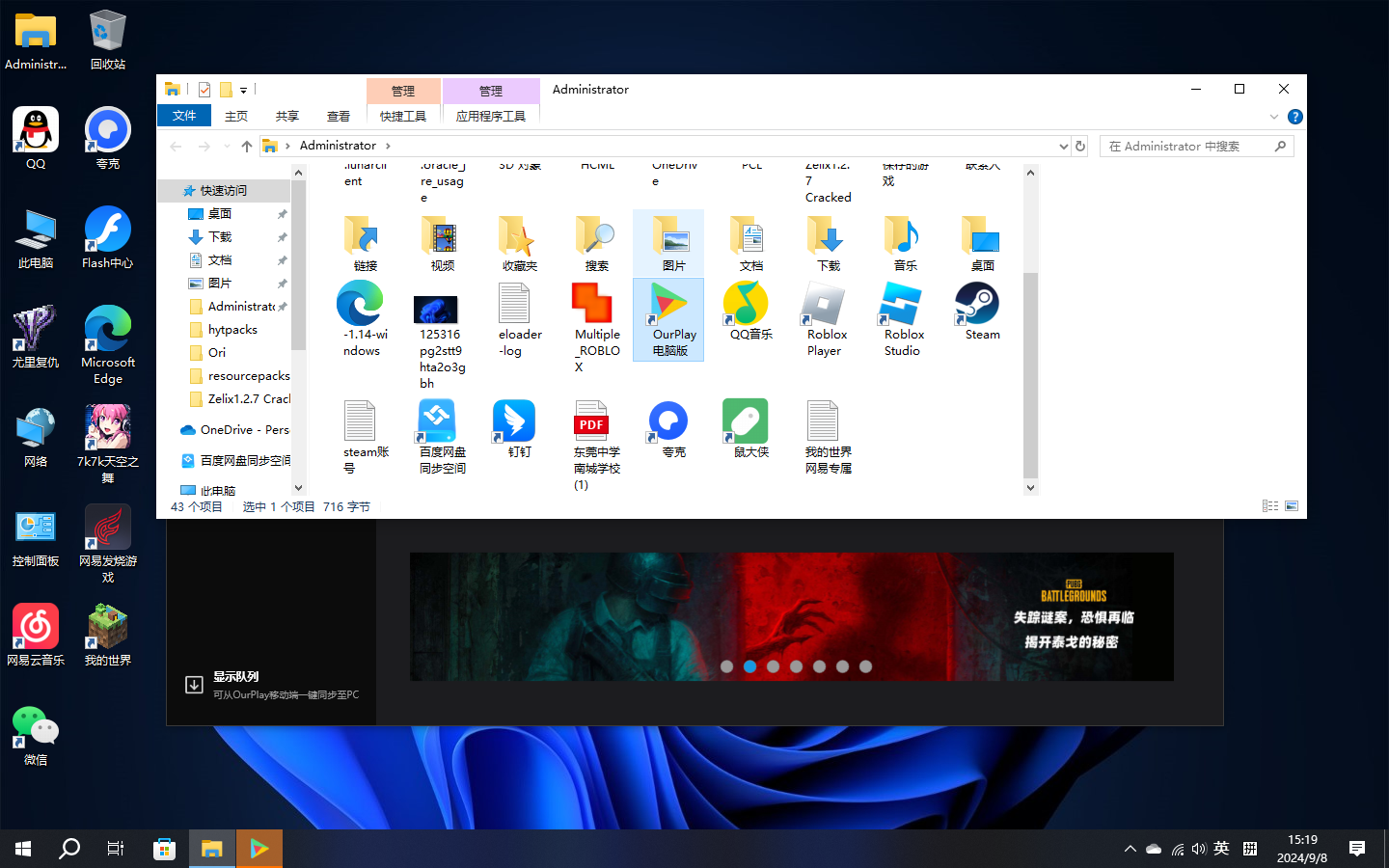Switch to the 共享 ribbon tab
Image resolution: width=1389 pixels, height=868 pixels.
[x=287, y=116]
